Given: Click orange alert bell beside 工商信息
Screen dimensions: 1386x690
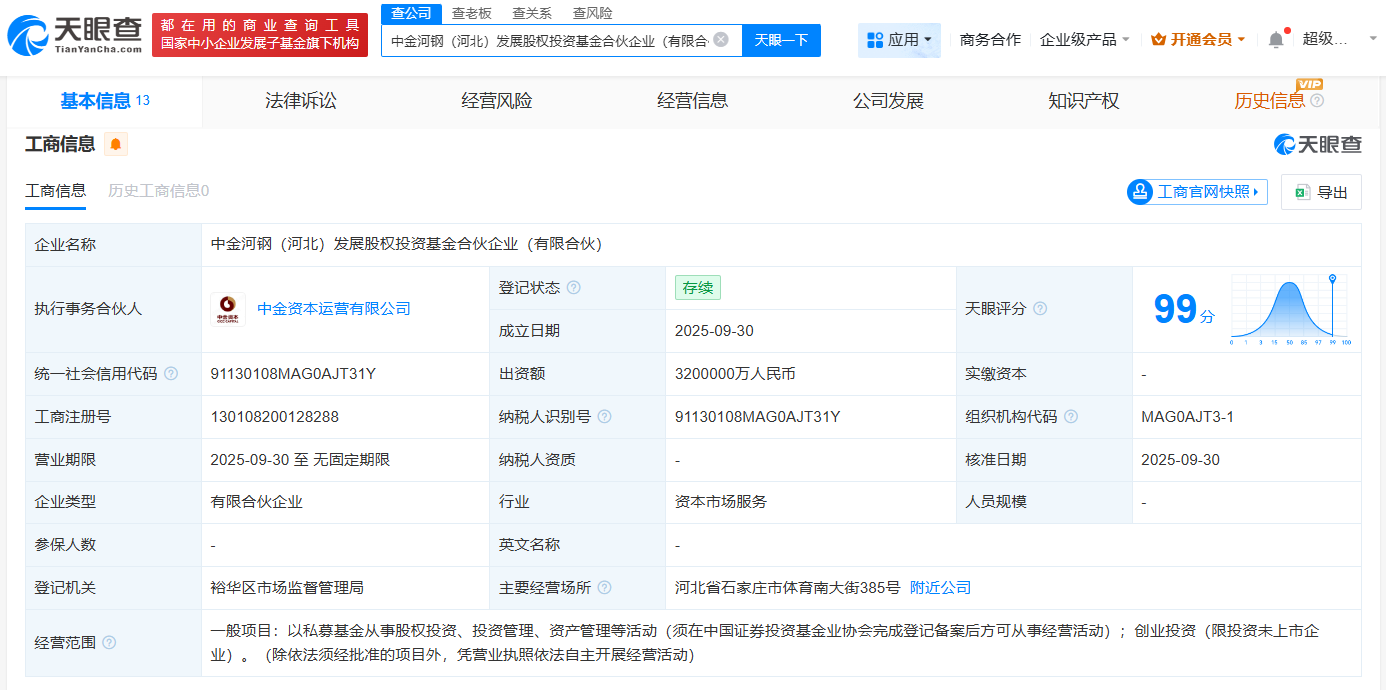Looking at the screenshot, I should 116,144.
